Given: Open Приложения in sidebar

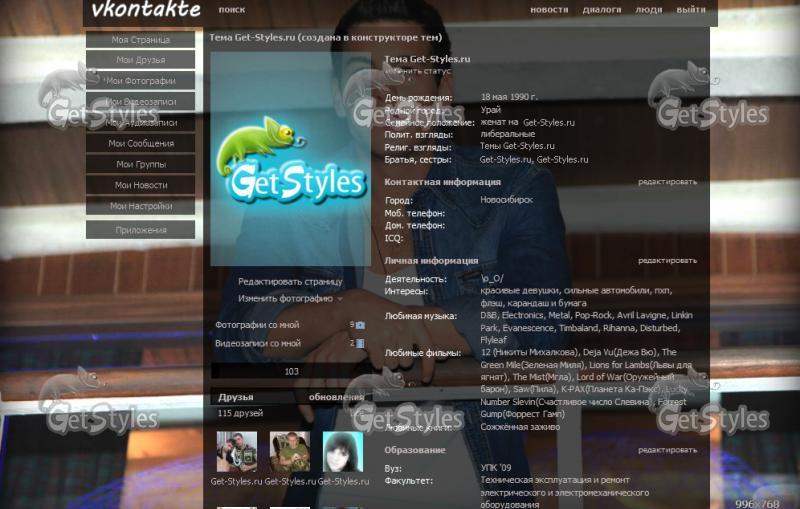Looking at the screenshot, I should click(x=140, y=230).
